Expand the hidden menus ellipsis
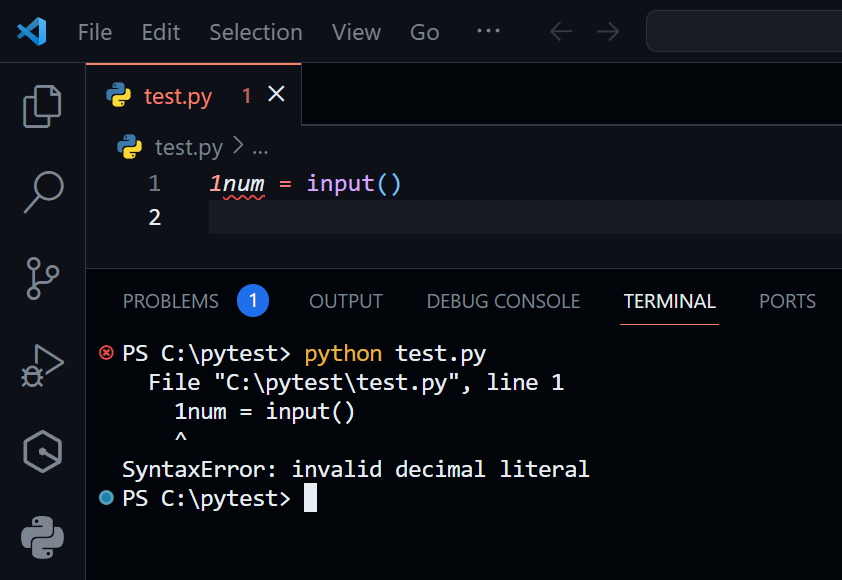This screenshot has width=842, height=580. coord(488,32)
